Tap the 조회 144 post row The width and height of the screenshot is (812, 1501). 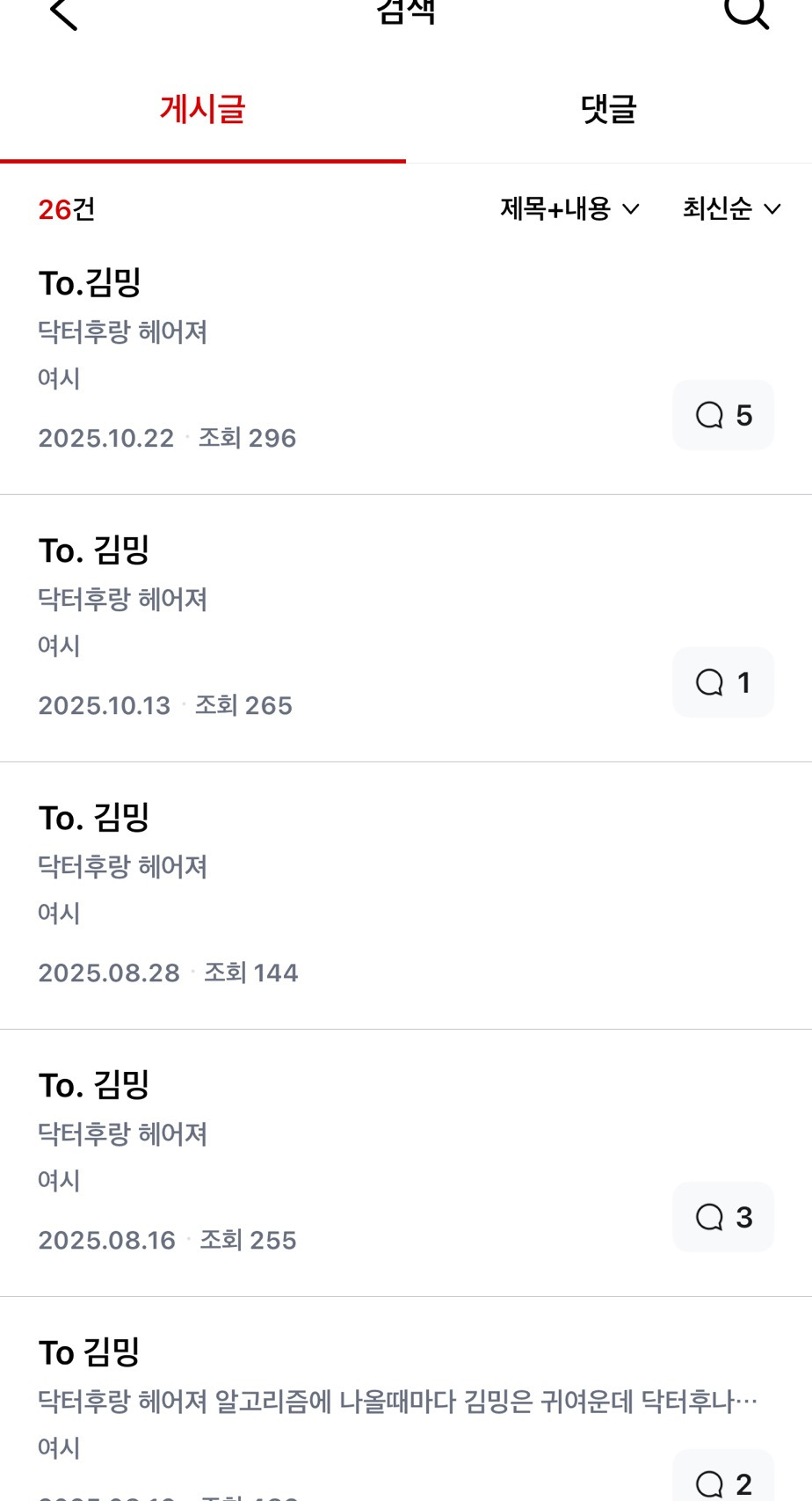click(251, 973)
